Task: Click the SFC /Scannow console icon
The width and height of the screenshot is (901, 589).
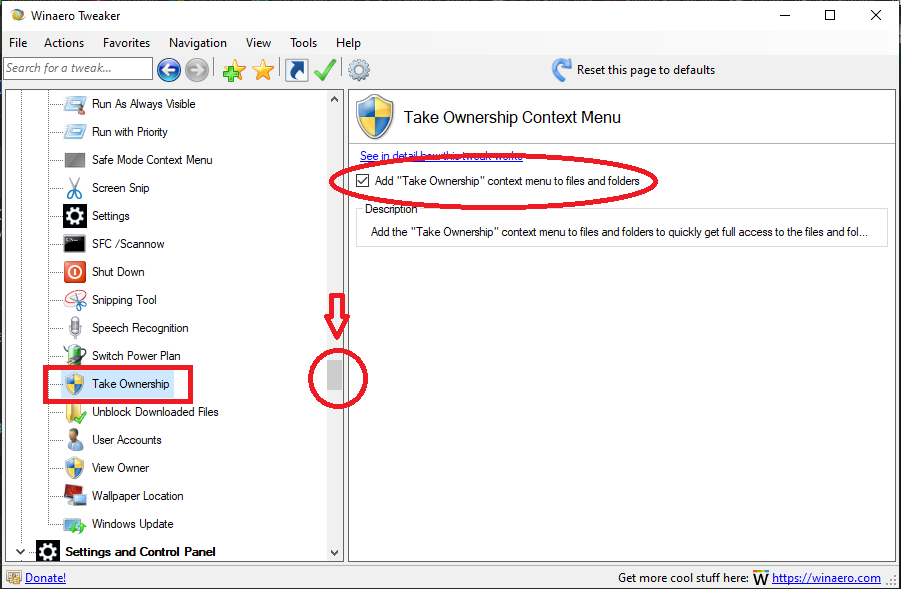Action: (75, 244)
